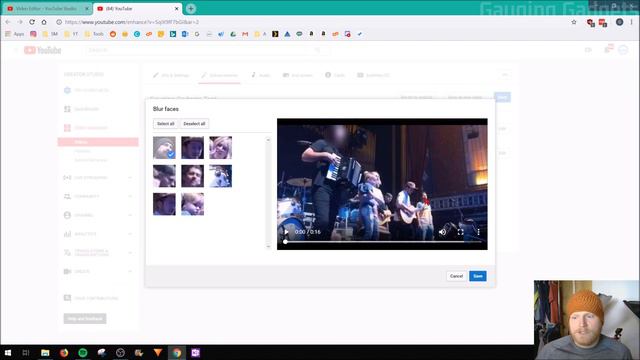
Task: Open OneNote from taskbar
Action: point(196,353)
